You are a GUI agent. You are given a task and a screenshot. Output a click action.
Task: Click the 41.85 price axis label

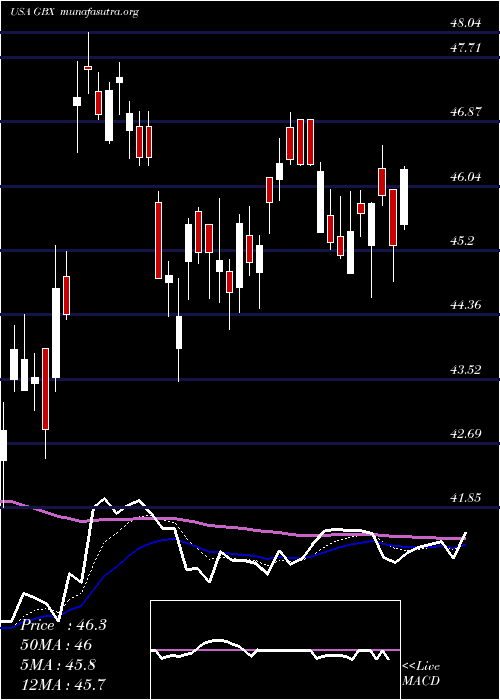tap(466, 498)
